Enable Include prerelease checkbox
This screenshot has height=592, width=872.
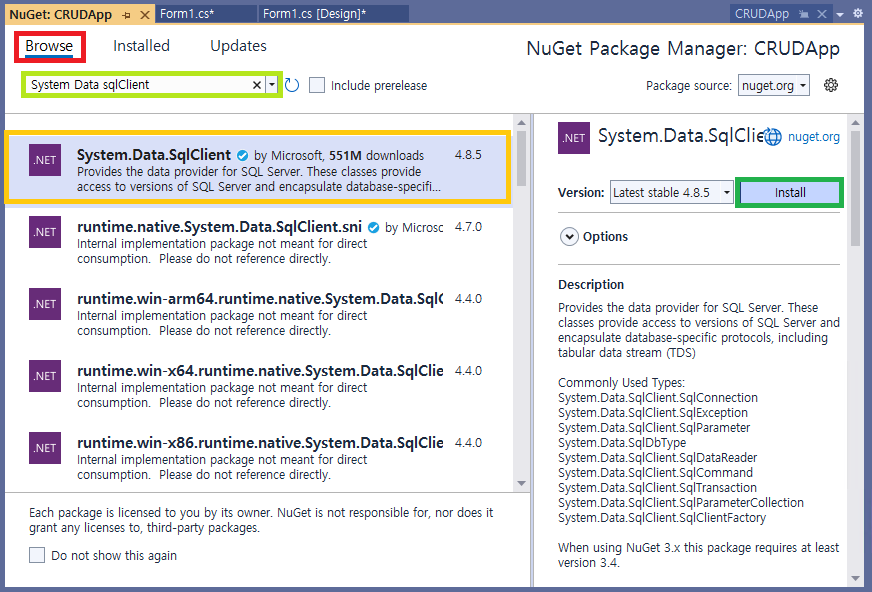coord(317,85)
